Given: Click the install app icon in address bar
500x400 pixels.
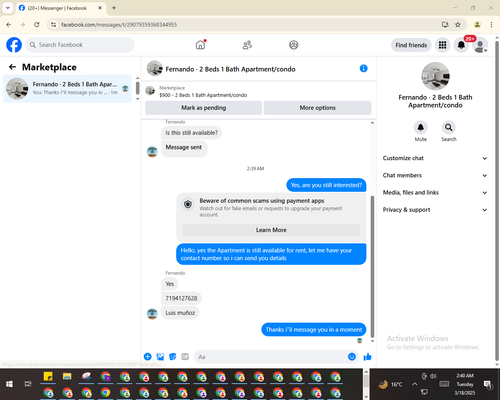Looking at the screenshot, I should (x=445, y=24).
